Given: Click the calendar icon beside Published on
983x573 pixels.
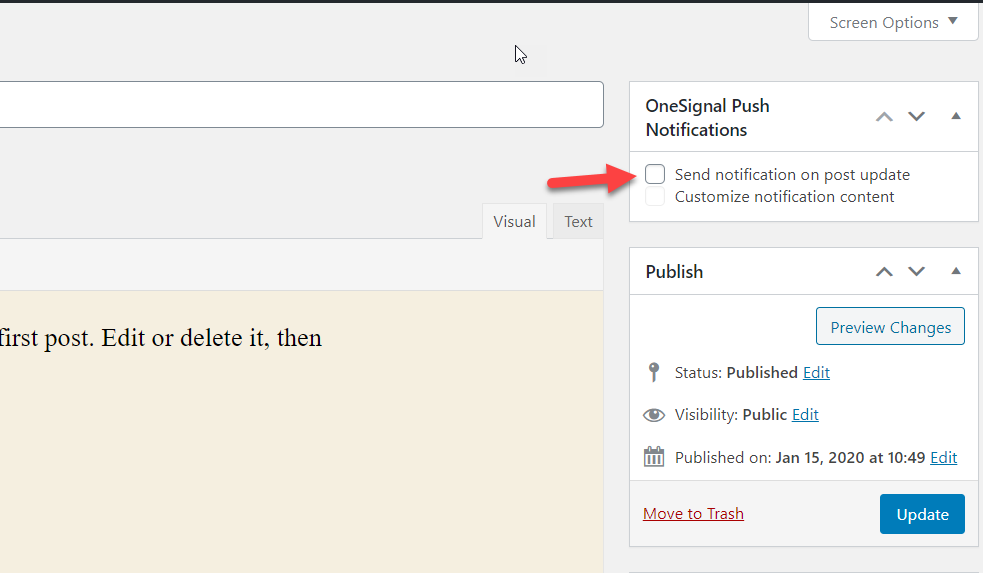Looking at the screenshot, I should click(x=654, y=456).
